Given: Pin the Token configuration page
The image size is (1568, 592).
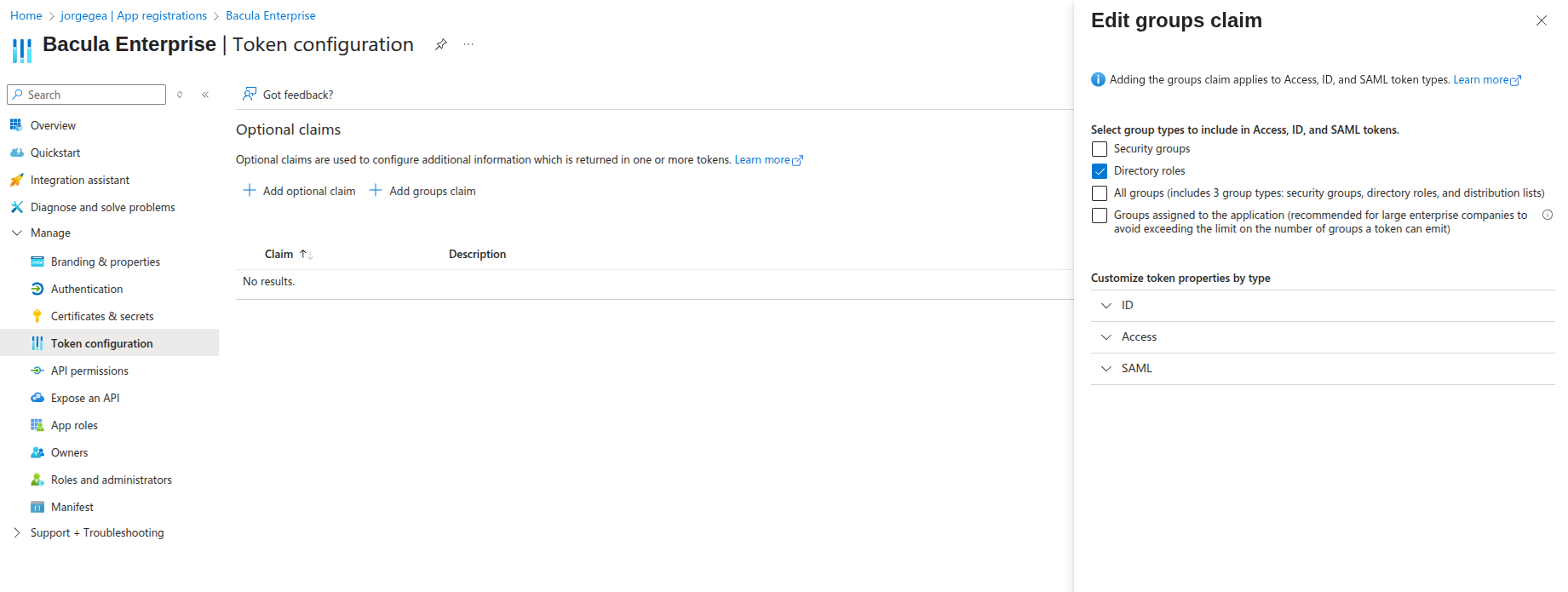Looking at the screenshot, I should tap(440, 44).
